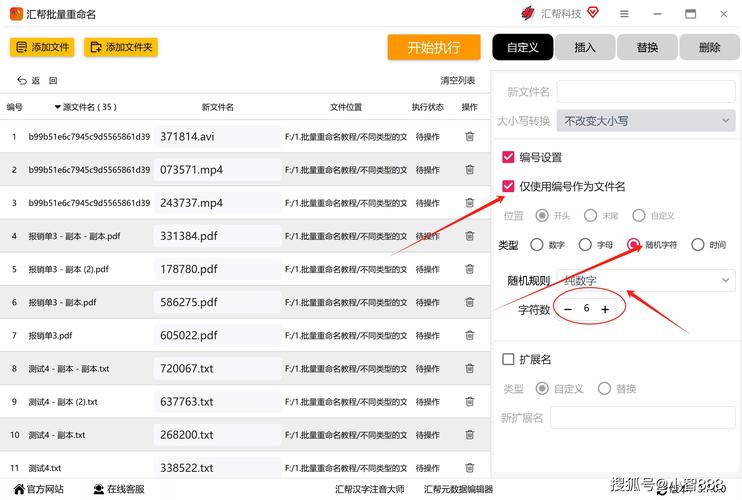Click 清空列表 link

[458, 80]
